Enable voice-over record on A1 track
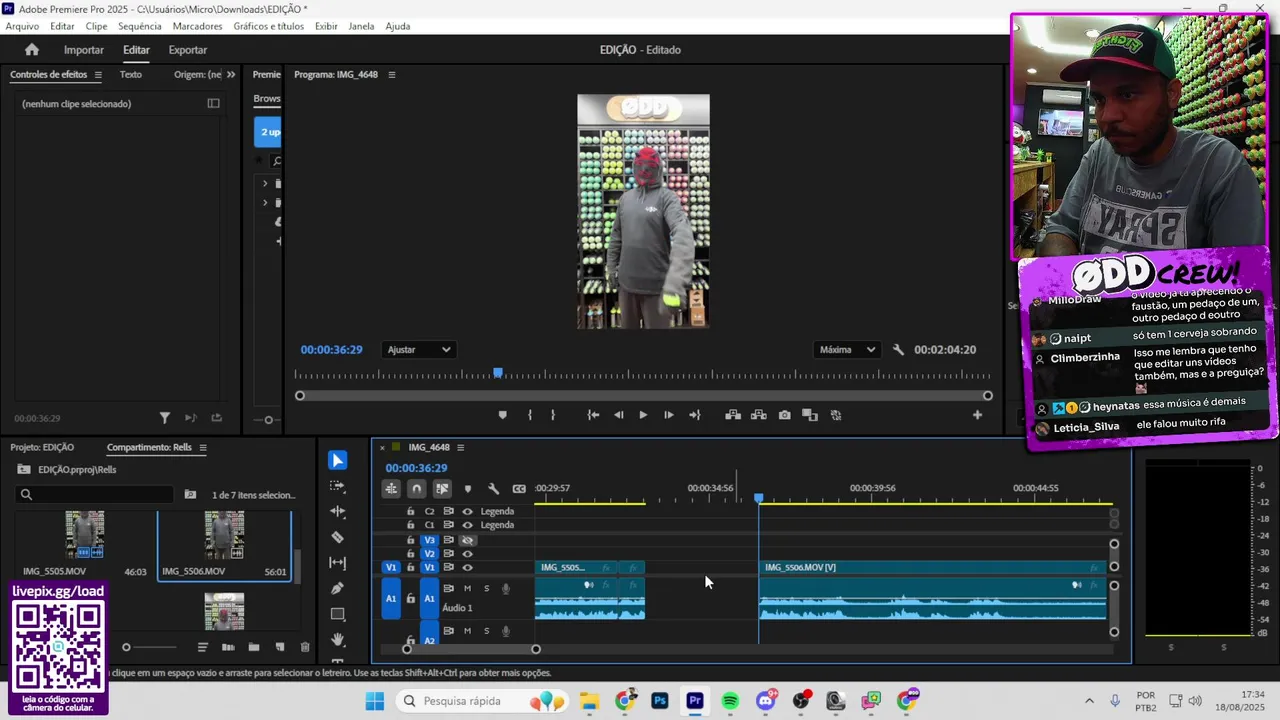This screenshot has width=1280, height=720. 506,588
